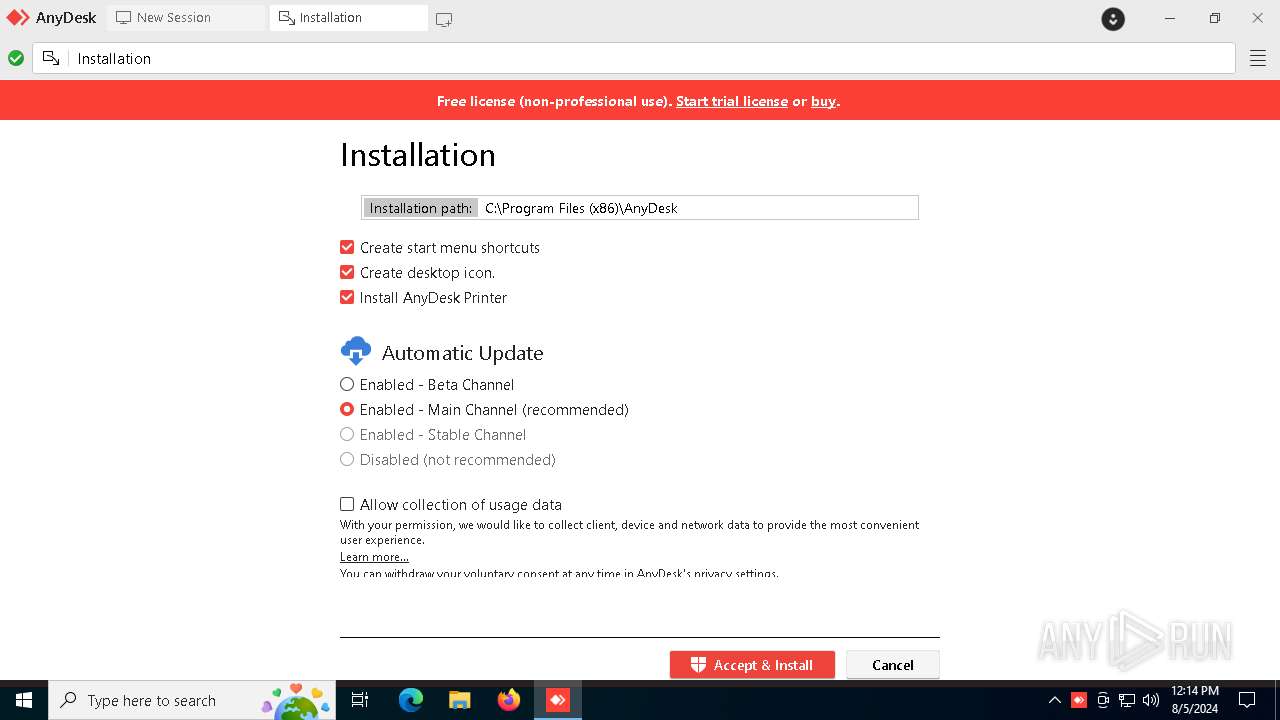Screen dimensions: 1280x720
Task: Switch to the Installation tab
Action: tap(348, 18)
